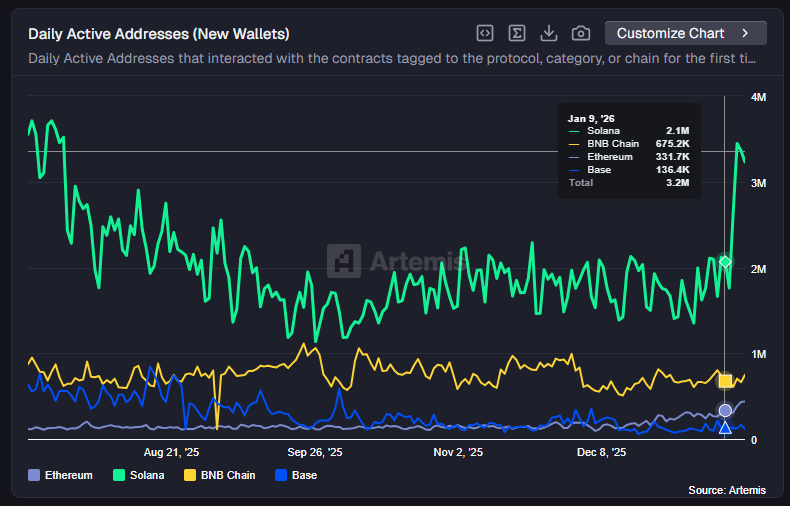The height and width of the screenshot is (506, 790).
Task: Expand the Customize Chart panel
Action: (x=685, y=33)
